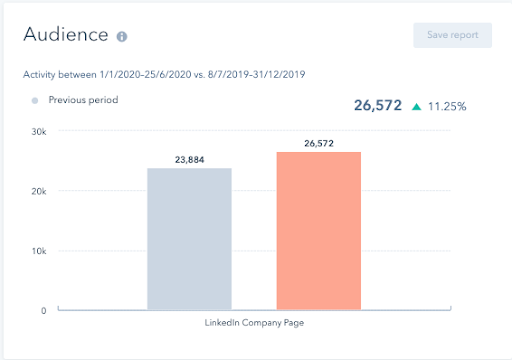Toggle the Previous period legend dot
This screenshot has width=512, height=360.
tap(35, 100)
